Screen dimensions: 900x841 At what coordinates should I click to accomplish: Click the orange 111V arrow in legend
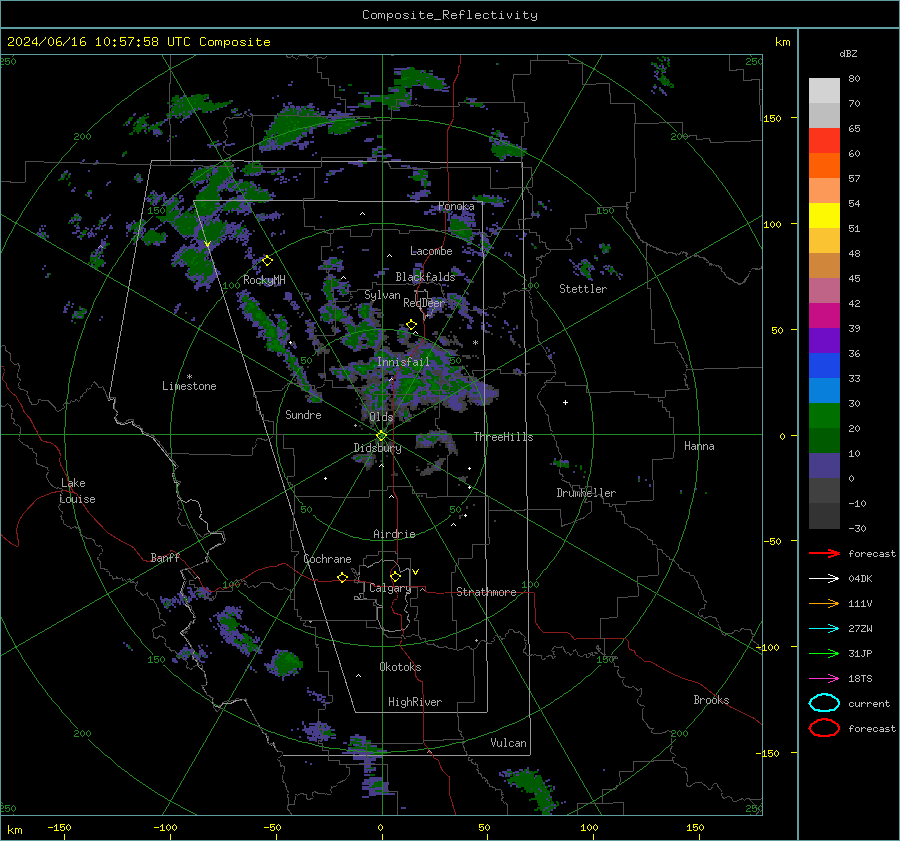click(824, 603)
